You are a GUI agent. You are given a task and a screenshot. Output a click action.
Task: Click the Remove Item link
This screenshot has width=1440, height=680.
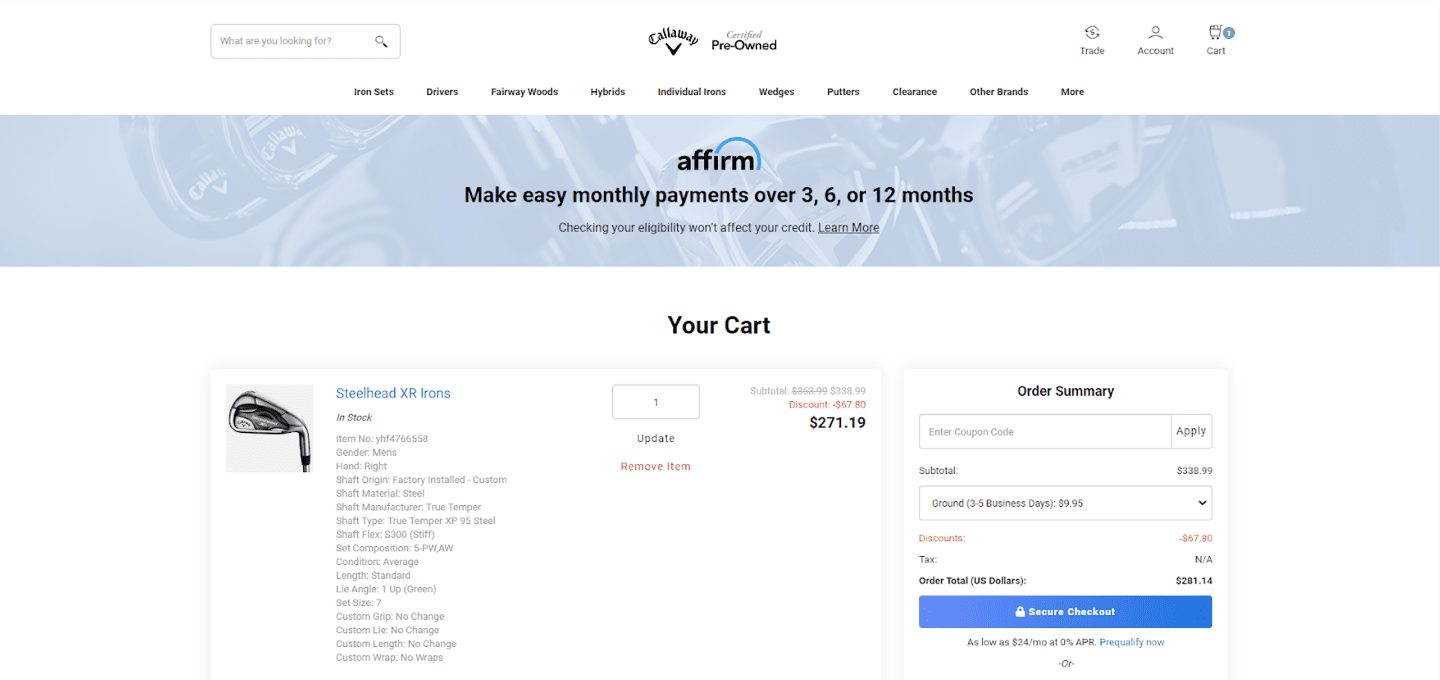pyautogui.click(x=655, y=467)
